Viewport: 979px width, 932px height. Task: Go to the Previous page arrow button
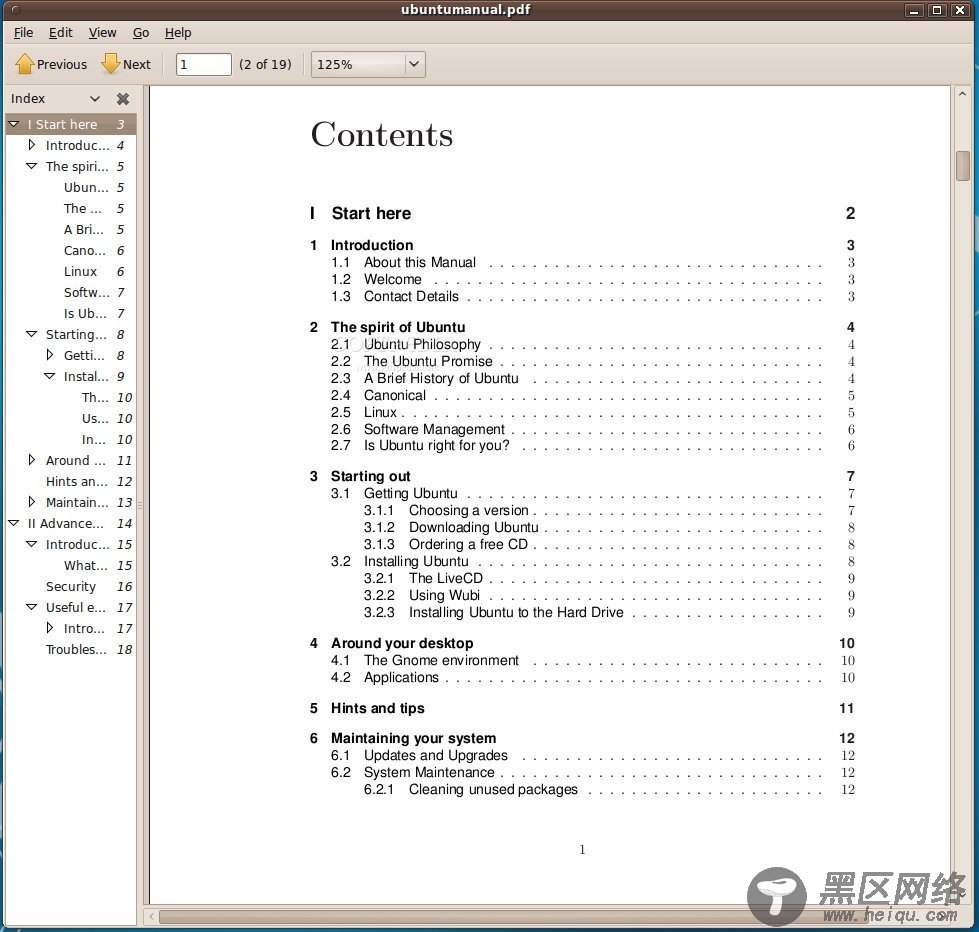tap(51, 64)
